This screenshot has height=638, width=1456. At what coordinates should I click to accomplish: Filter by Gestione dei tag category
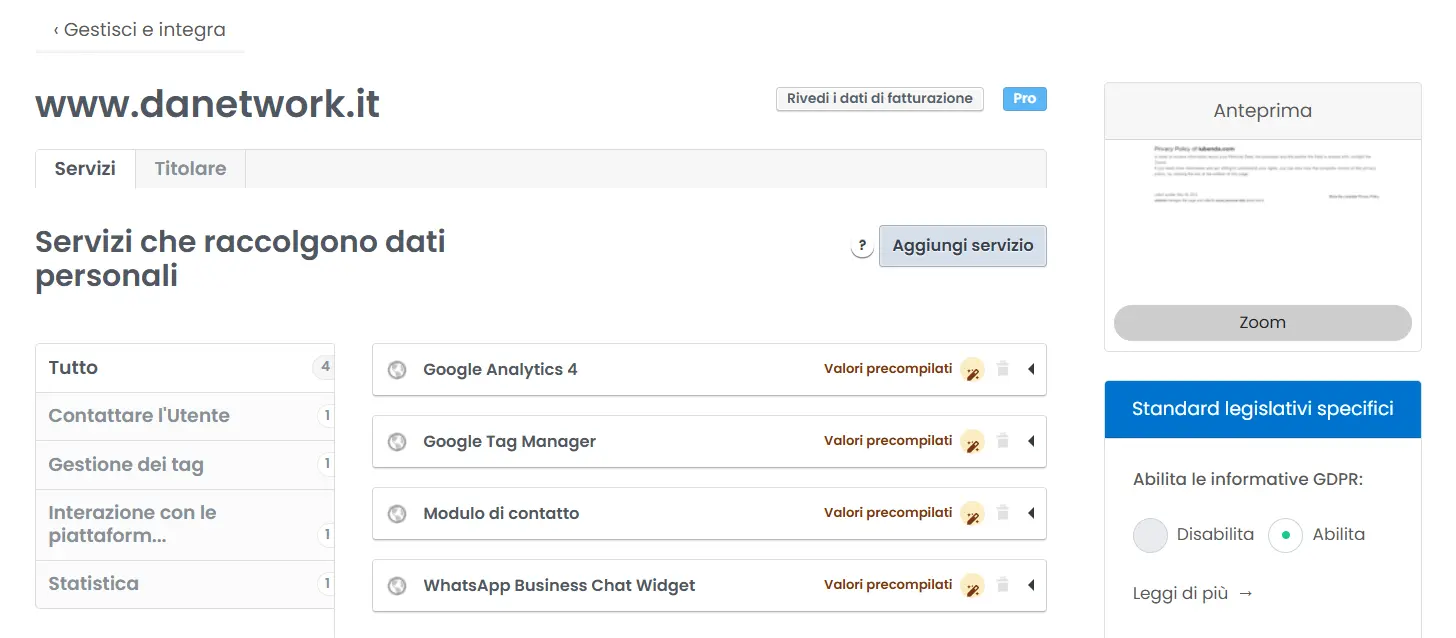coord(185,465)
